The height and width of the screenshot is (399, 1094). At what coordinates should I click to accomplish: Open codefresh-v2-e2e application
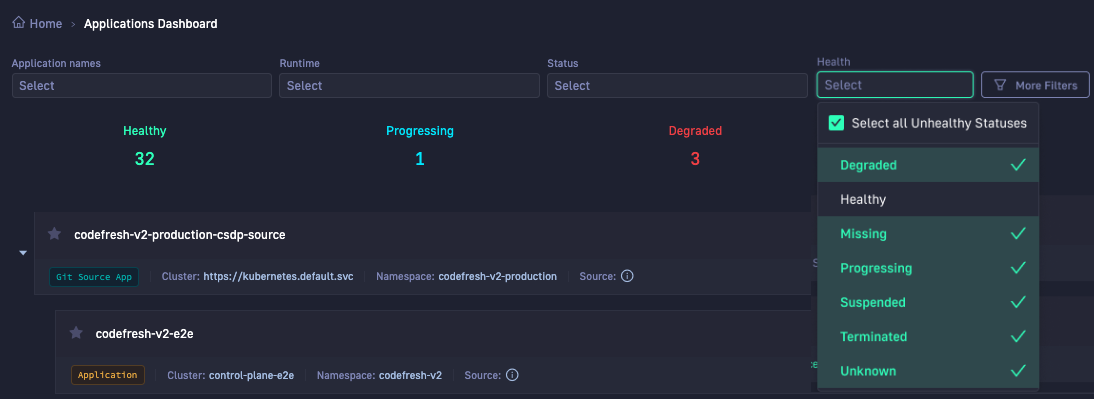[x=144, y=334]
